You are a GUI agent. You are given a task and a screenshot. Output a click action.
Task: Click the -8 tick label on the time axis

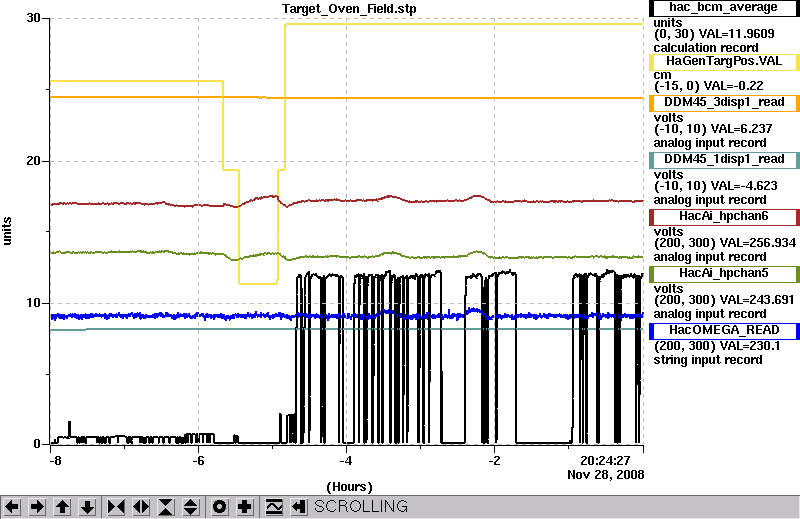pos(55,461)
